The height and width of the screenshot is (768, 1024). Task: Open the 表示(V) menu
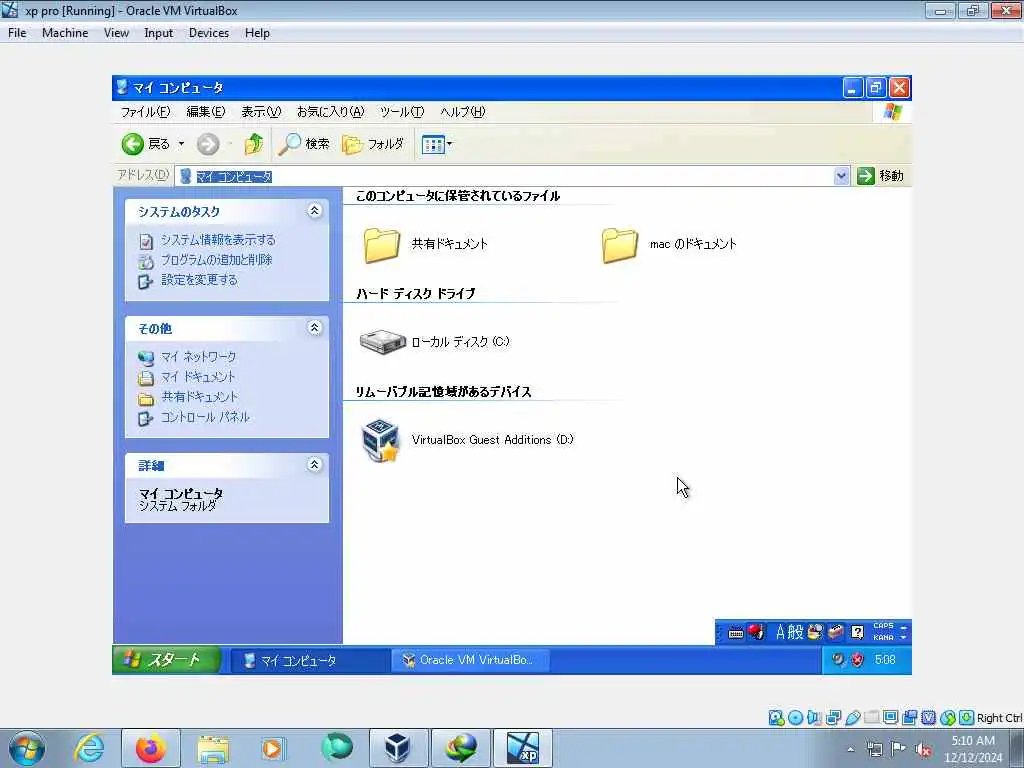tap(261, 112)
